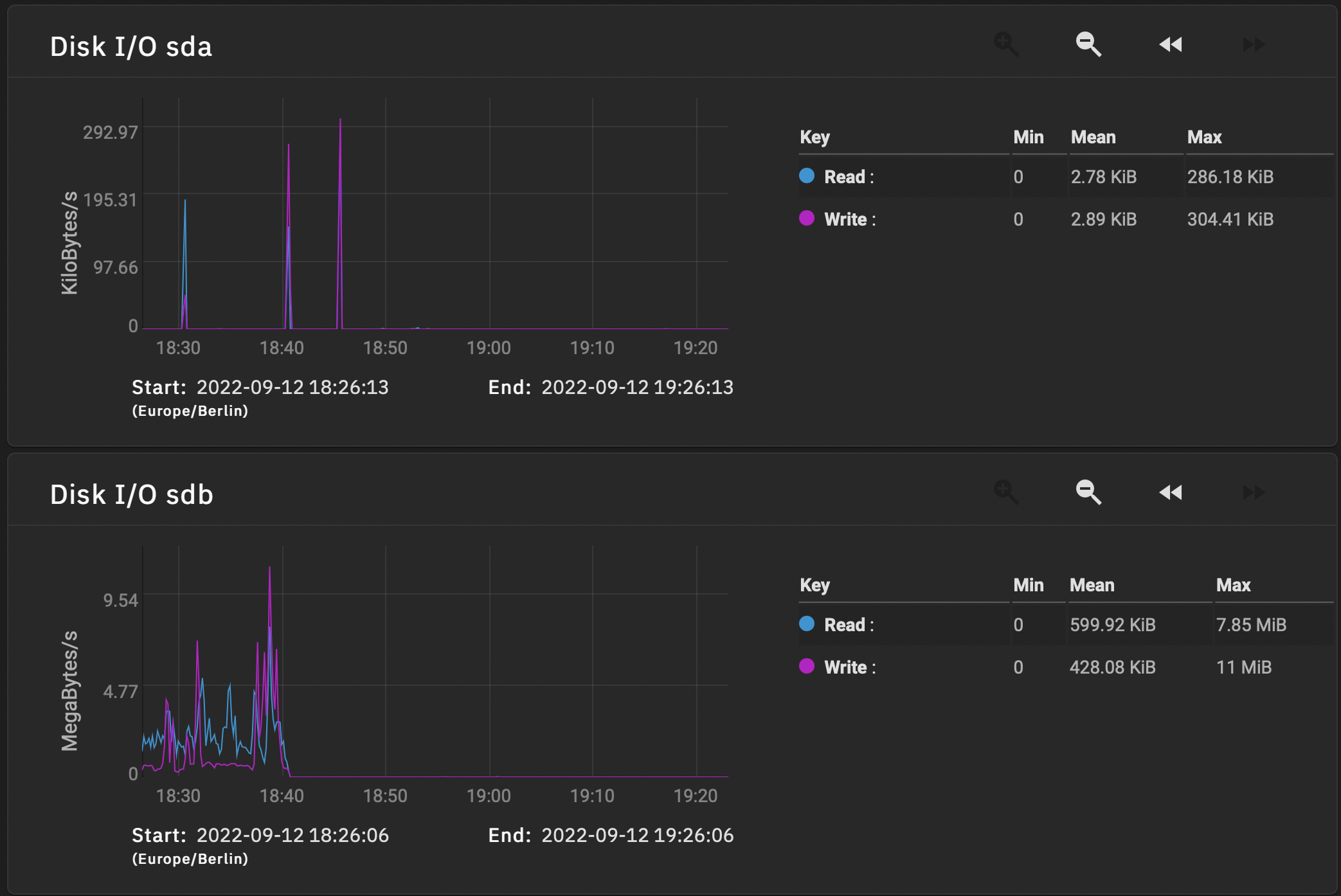Click the sdb end time 2022-09-12 19:26:06

click(x=637, y=835)
